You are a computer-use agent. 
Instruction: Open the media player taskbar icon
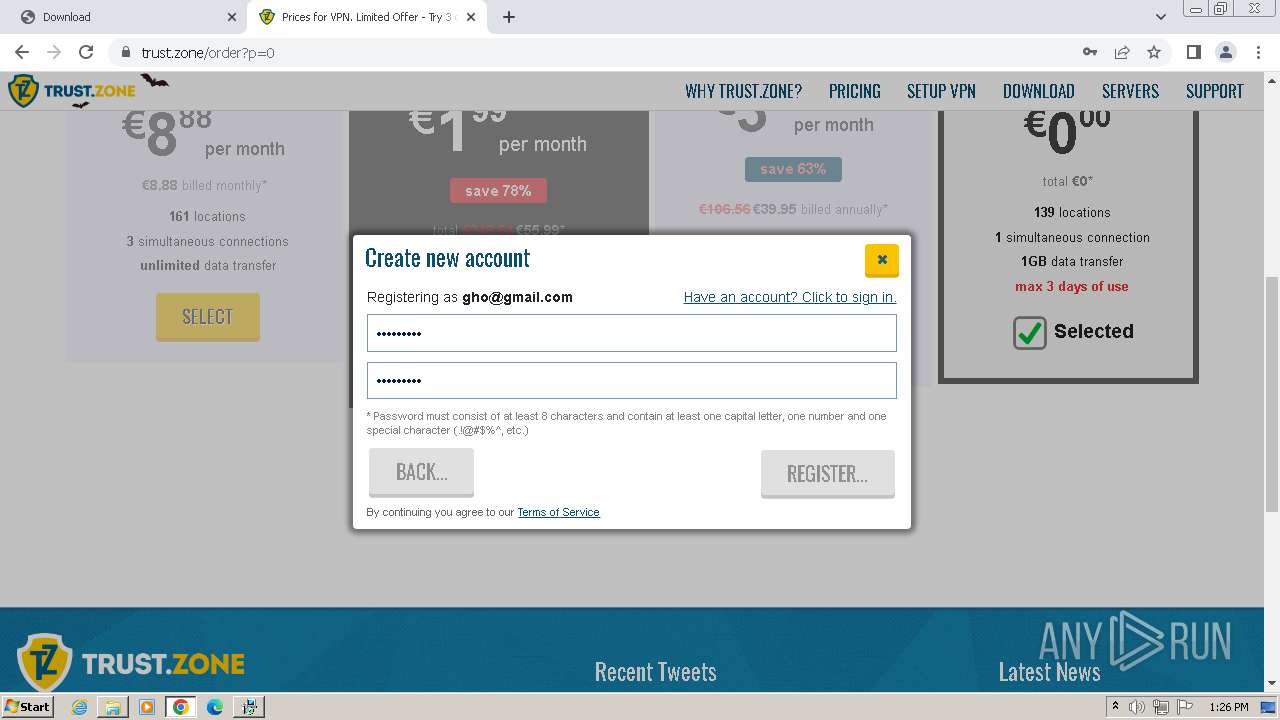[x=147, y=707]
